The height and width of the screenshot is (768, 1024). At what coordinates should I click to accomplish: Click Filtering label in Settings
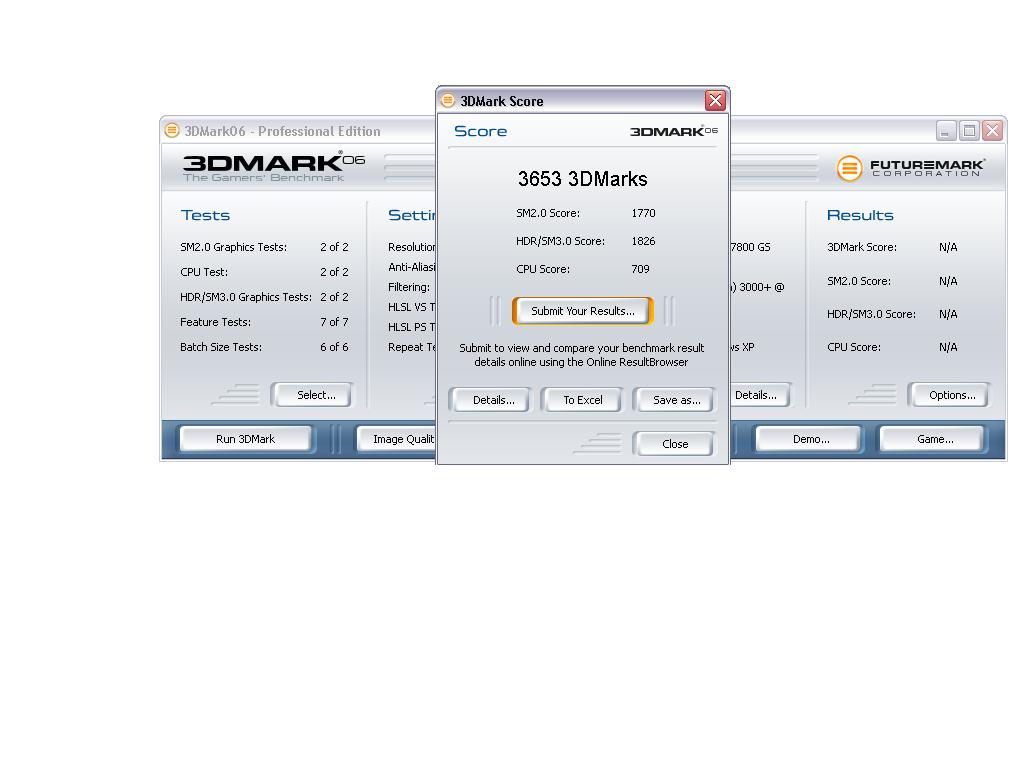pyautogui.click(x=409, y=287)
